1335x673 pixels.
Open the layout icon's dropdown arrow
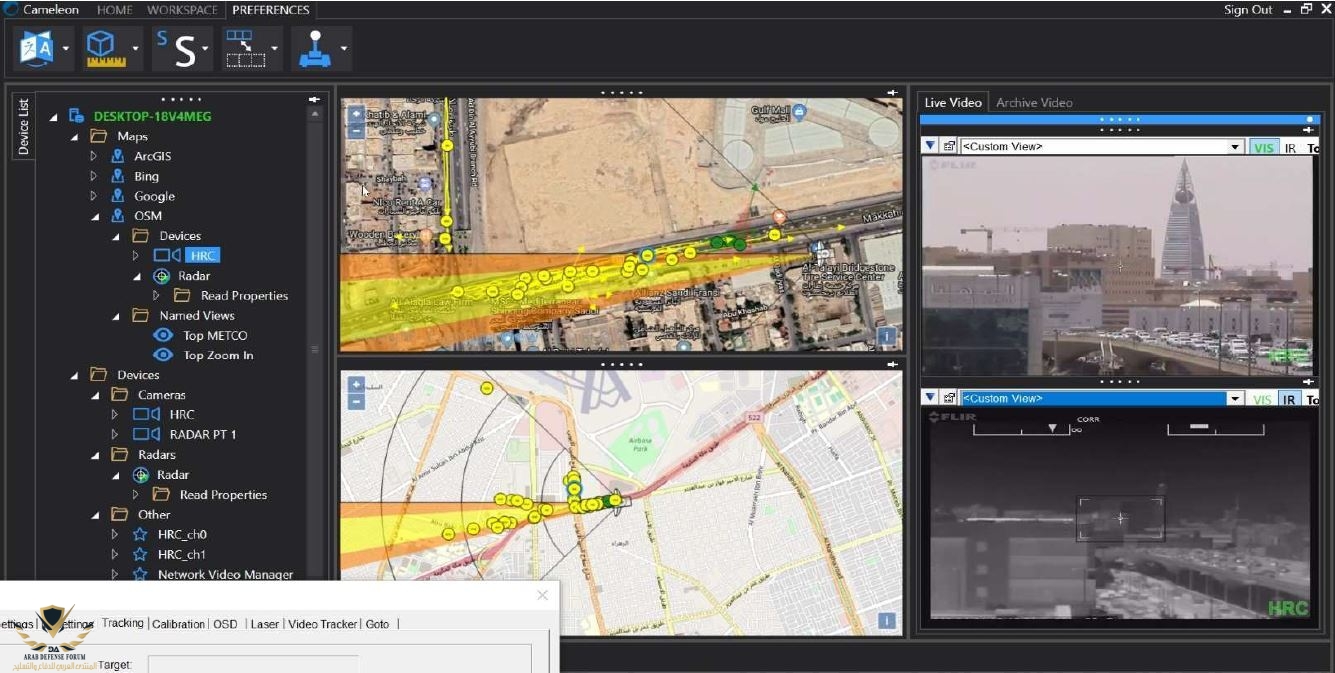click(274, 48)
